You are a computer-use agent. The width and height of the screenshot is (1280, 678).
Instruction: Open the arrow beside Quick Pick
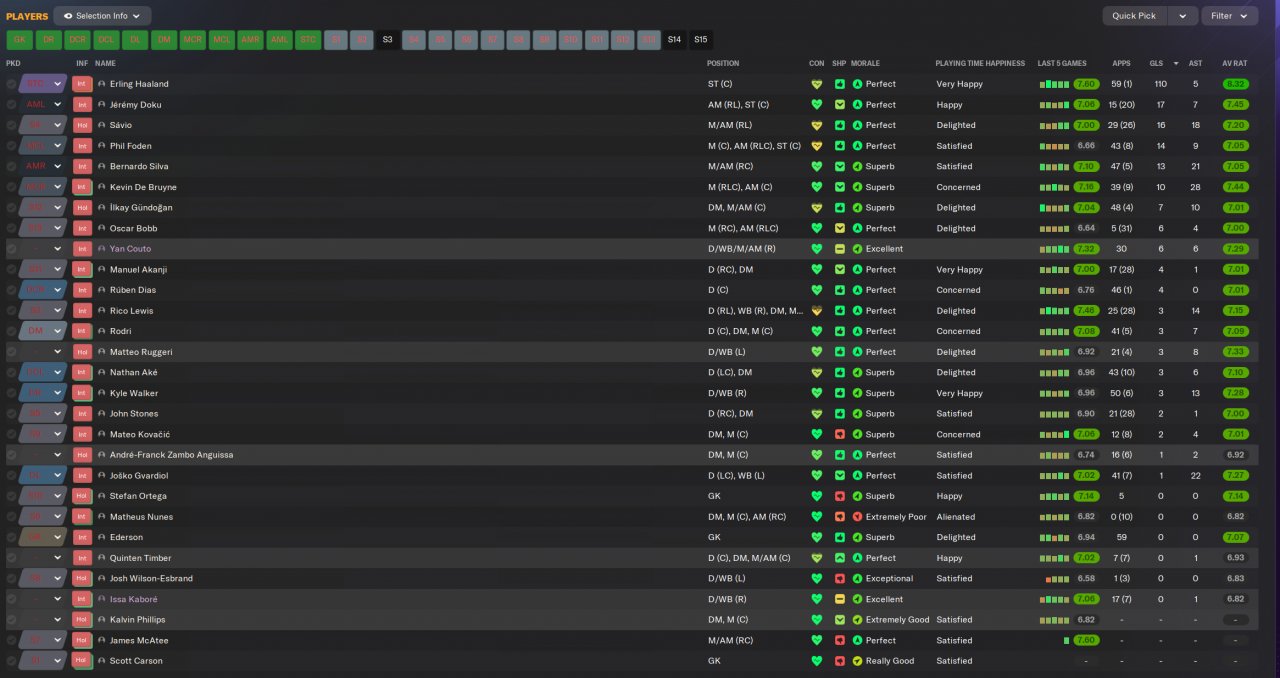point(1183,16)
